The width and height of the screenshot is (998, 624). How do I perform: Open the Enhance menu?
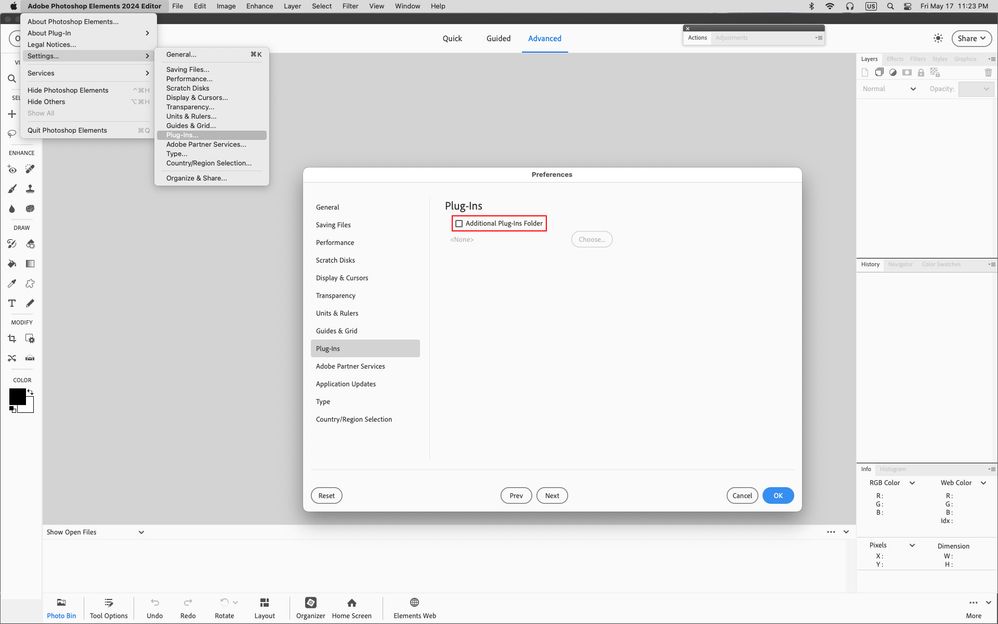pos(260,6)
